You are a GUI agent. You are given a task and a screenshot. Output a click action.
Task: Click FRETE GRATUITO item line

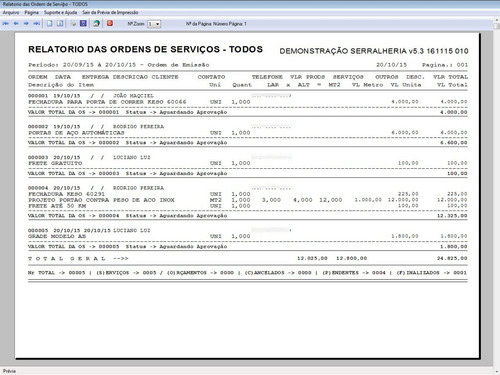tap(247, 163)
